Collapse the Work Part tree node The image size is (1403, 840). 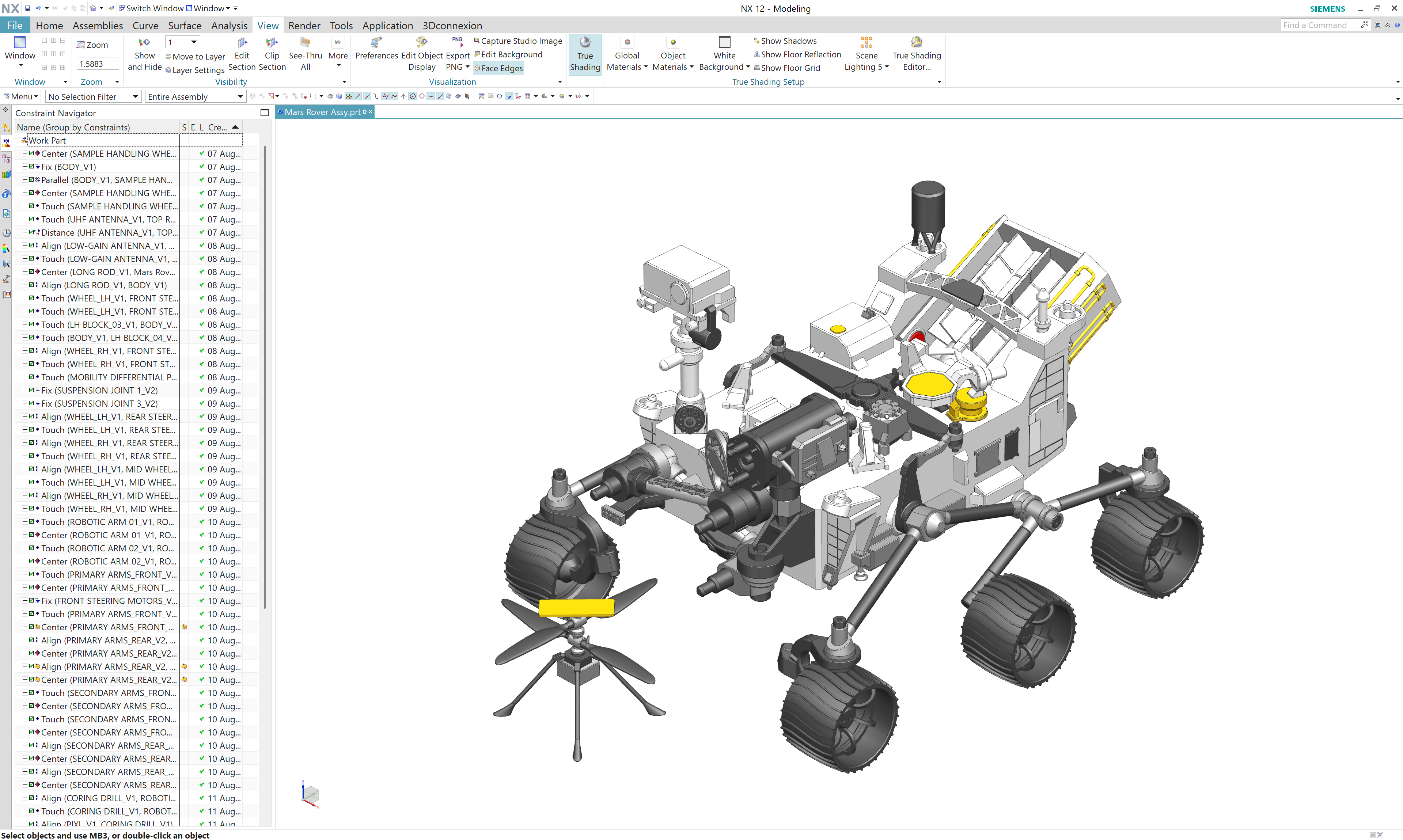(x=18, y=140)
